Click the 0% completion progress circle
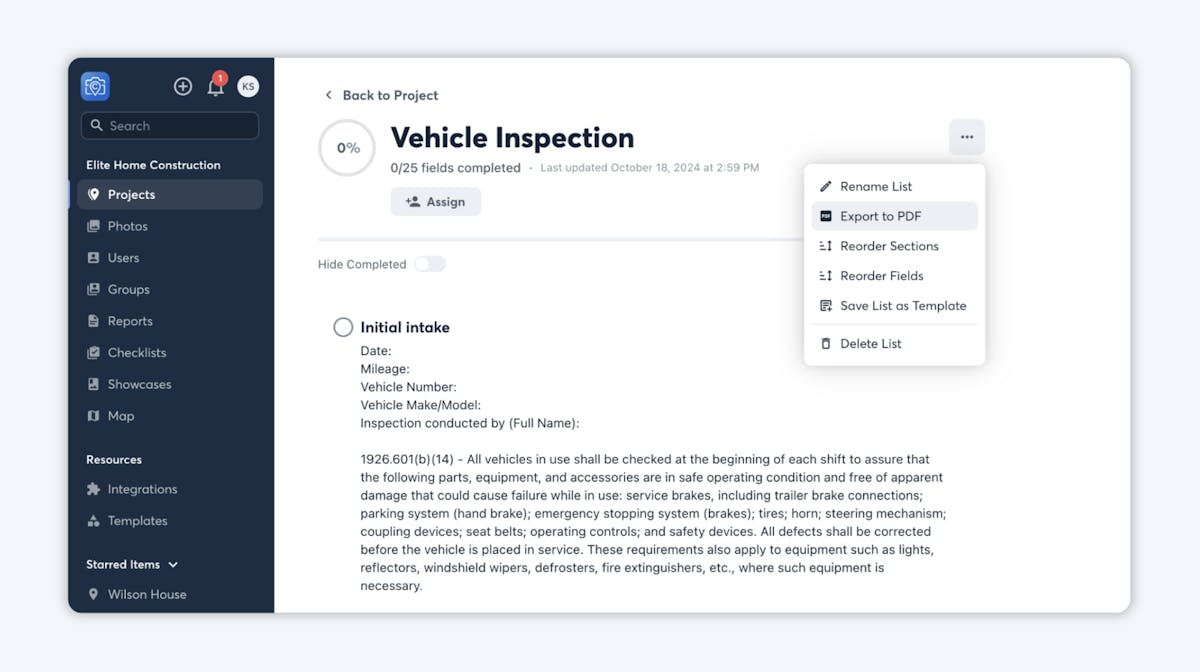This screenshot has height=672, width=1200. [x=347, y=148]
